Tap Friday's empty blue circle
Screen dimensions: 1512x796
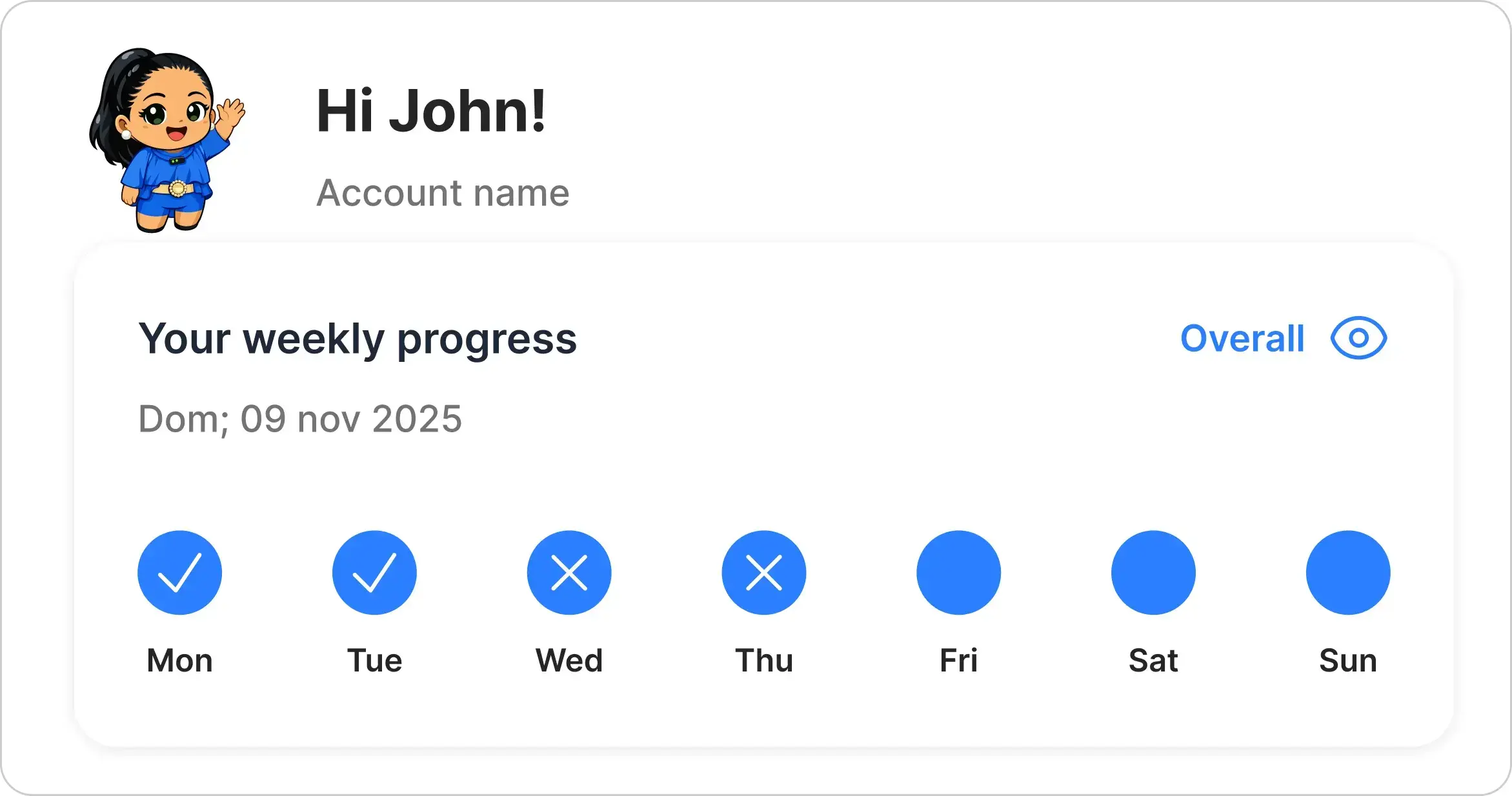click(x=959, y=573)
